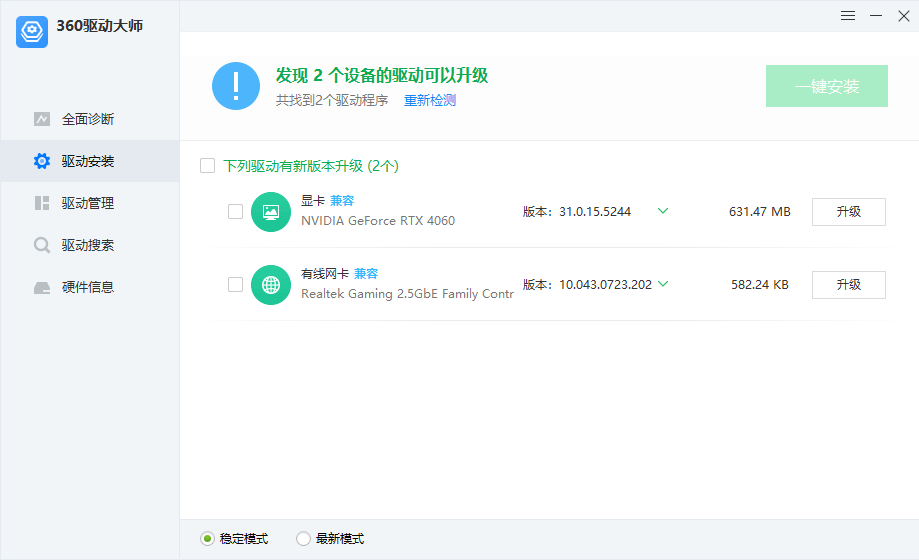Open the 硬件信息 menu item
The width and height of the screenshot is (919, 560).
(90, 287)
